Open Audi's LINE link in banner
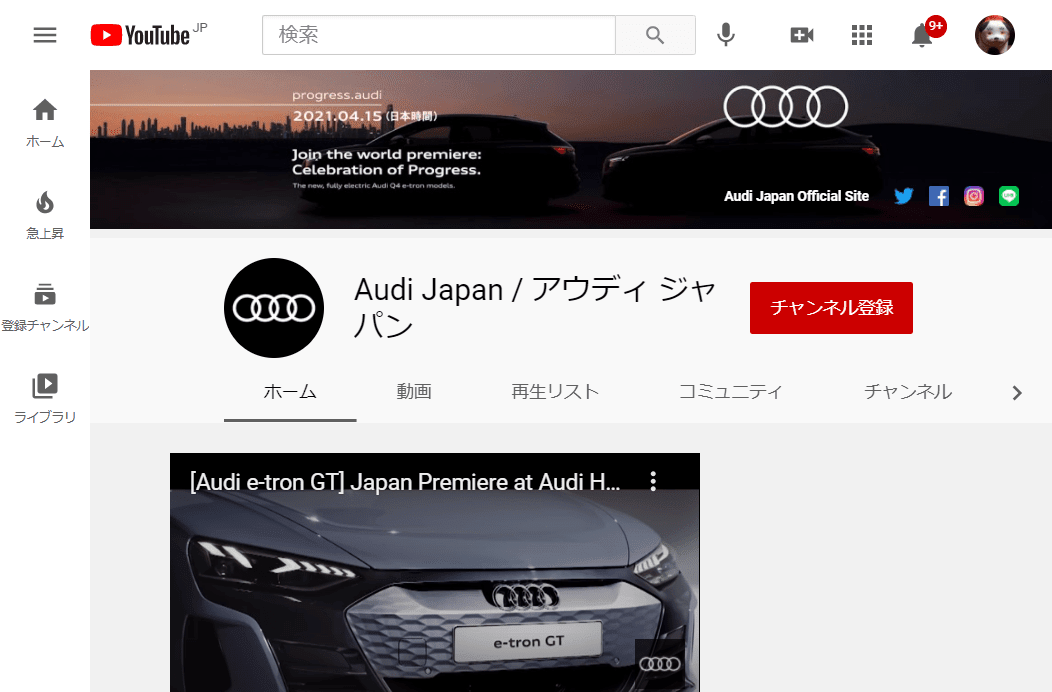The width and height of the screenshot is (1052, 692). pyautogui.click(x=1009, y=196)
